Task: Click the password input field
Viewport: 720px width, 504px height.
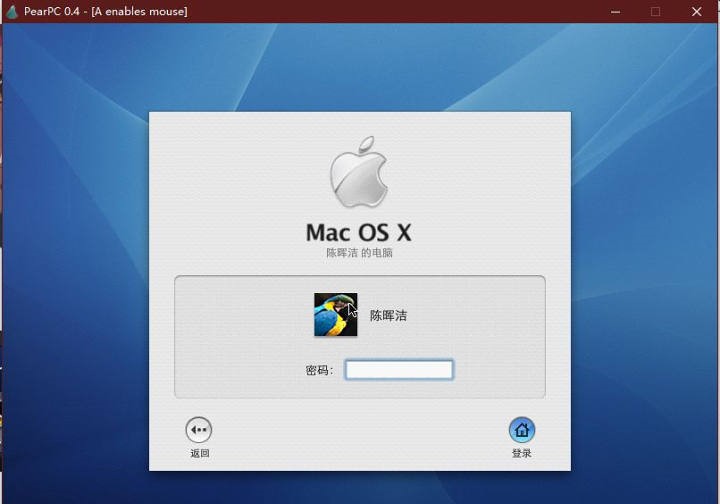Action: pos(399,370)
